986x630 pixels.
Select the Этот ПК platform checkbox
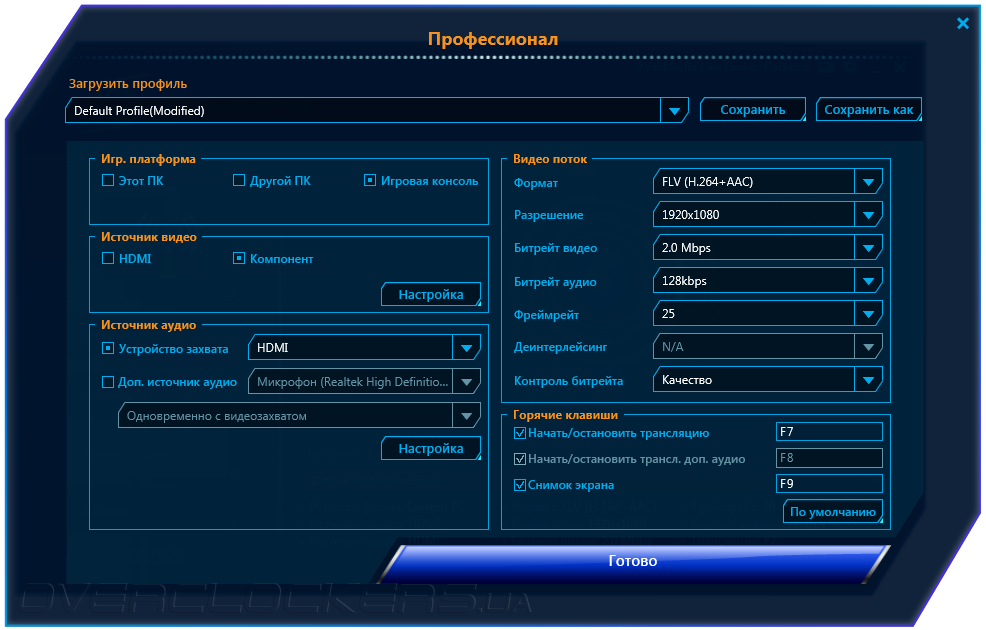coord(108,180)
